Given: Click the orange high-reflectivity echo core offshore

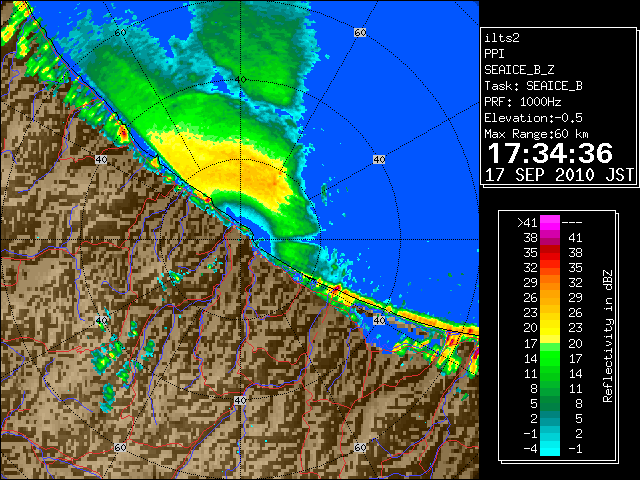Looking at the screenshot, I should (259, 178).
